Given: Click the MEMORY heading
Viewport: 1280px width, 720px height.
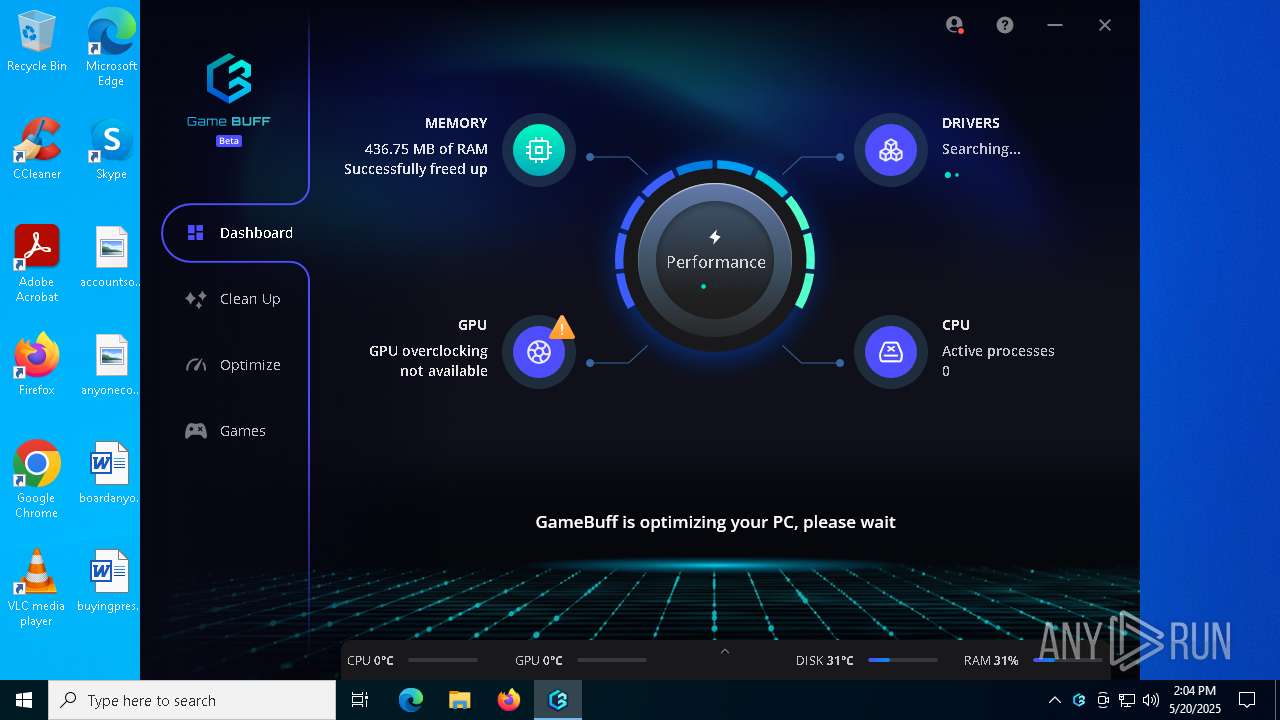Looking at the screenshot, I should pos(456,123).
